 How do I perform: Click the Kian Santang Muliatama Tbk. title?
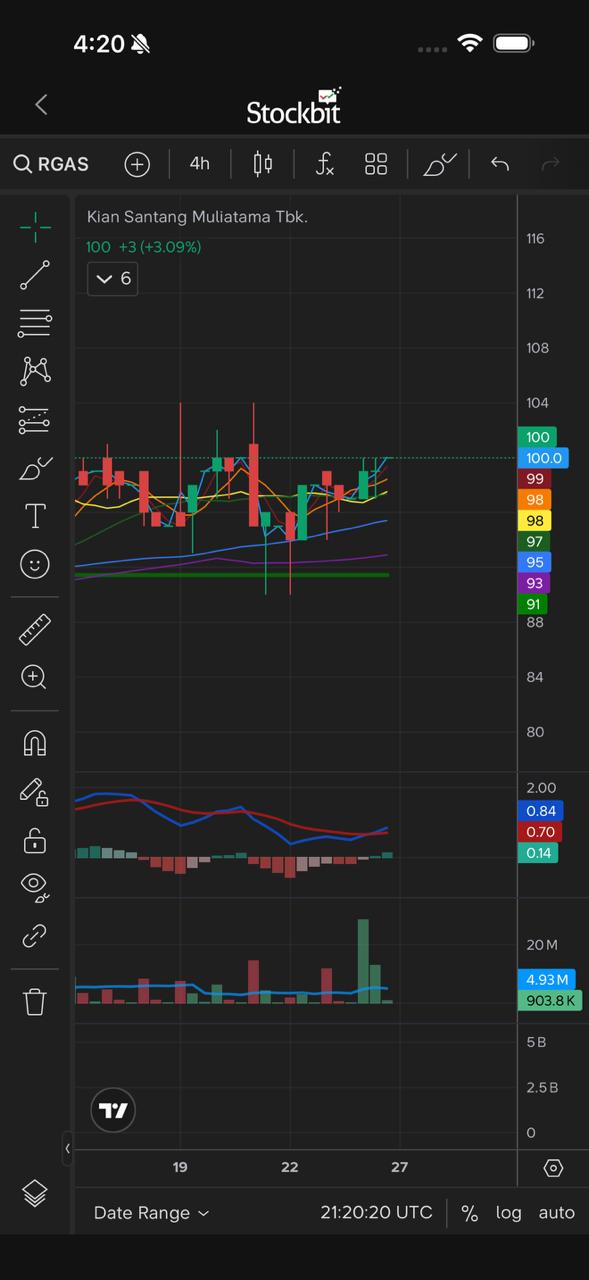(197, 216)
